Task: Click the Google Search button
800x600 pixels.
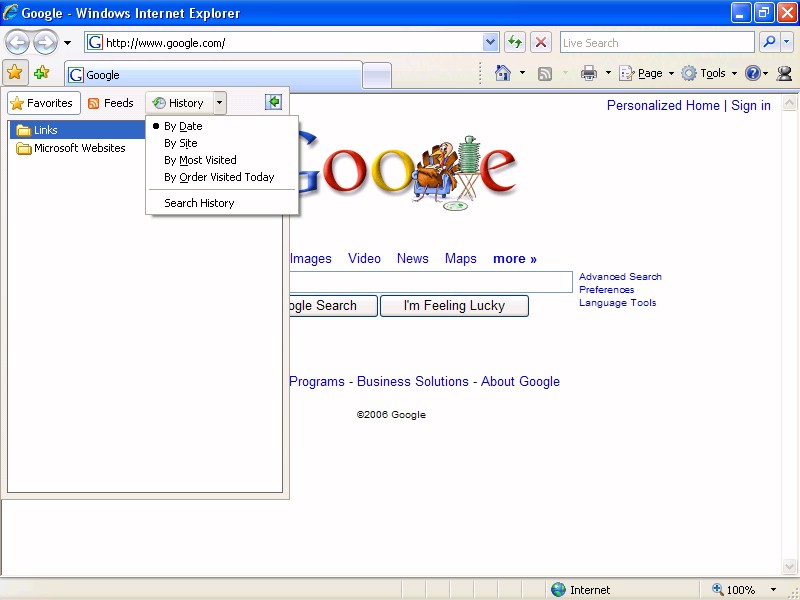Action: tap(334, 306)
